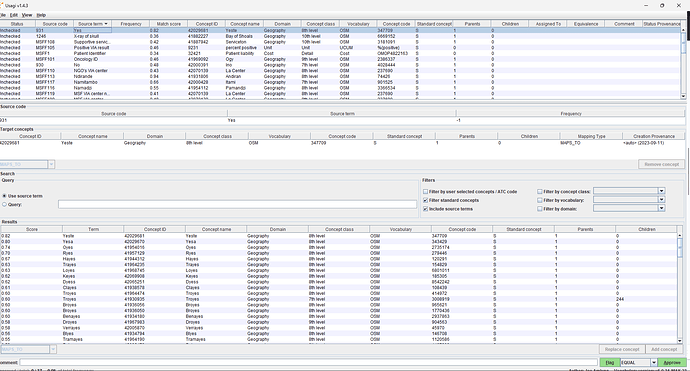
Task: Select source row 'Ndirande'
Action: (x=340, y=76)
